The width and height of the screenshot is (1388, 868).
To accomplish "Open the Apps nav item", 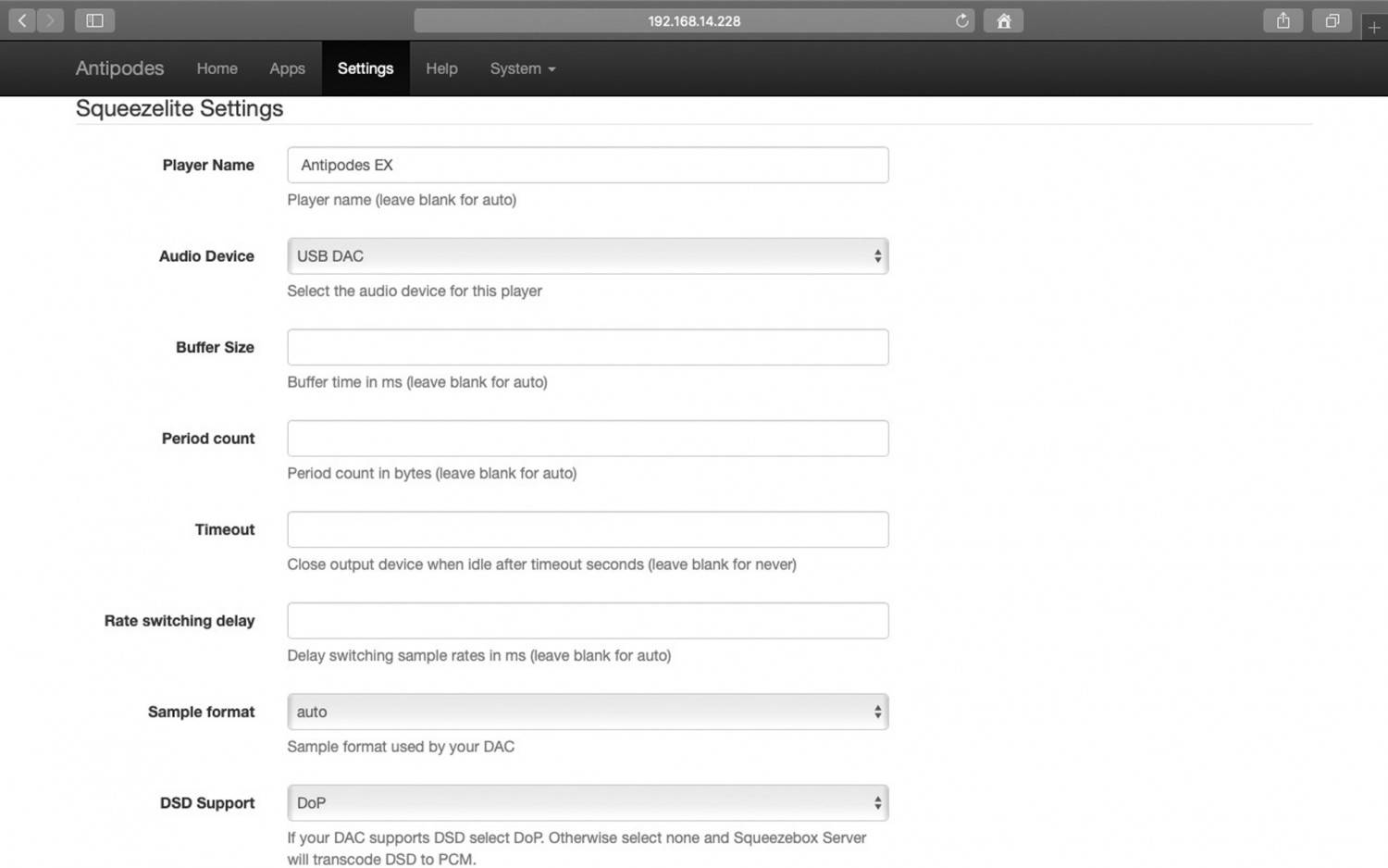I will click(x=287, y=68).
